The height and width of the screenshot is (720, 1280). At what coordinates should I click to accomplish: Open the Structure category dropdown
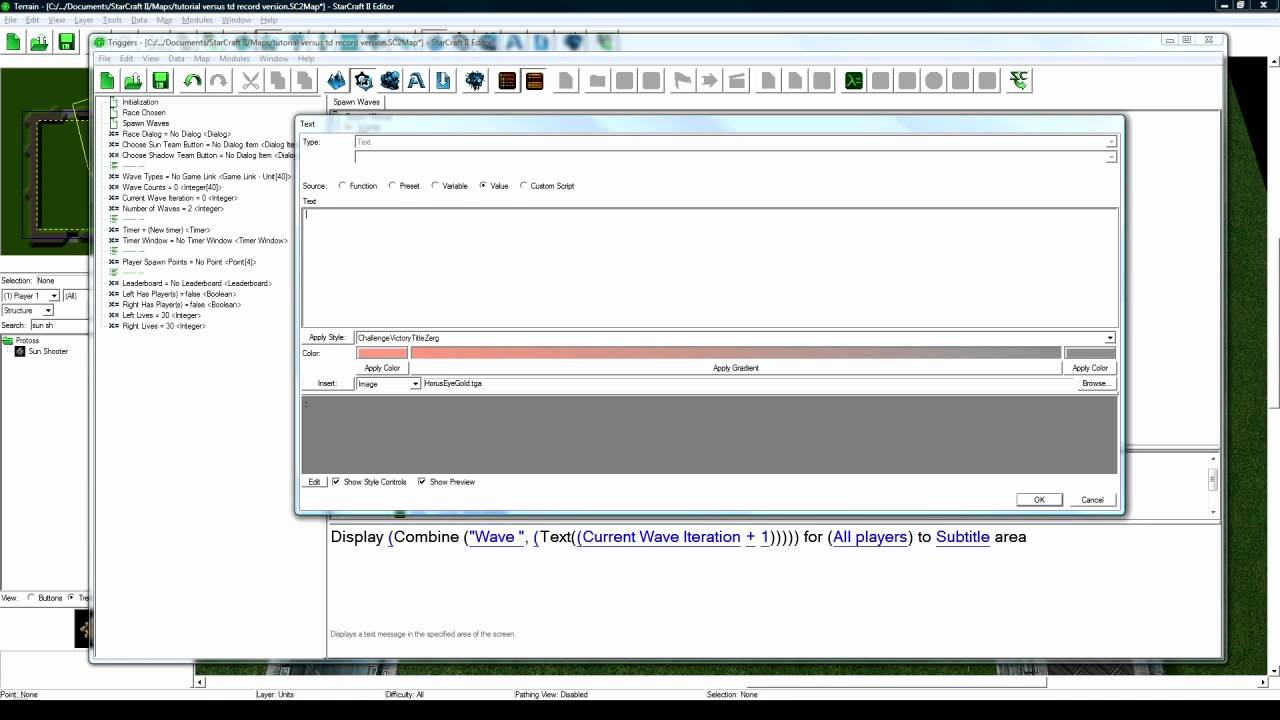click(x=27, y=311)
